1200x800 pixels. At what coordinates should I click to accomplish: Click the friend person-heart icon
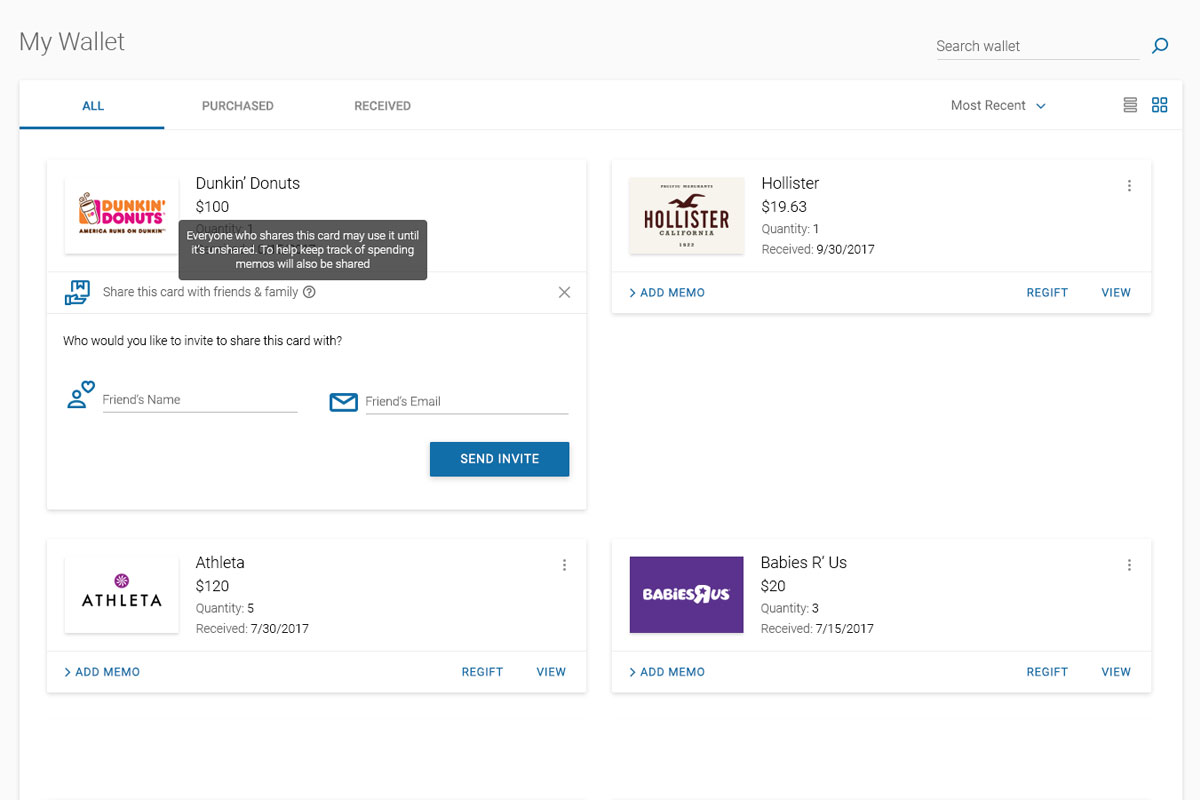click(80, 395)
